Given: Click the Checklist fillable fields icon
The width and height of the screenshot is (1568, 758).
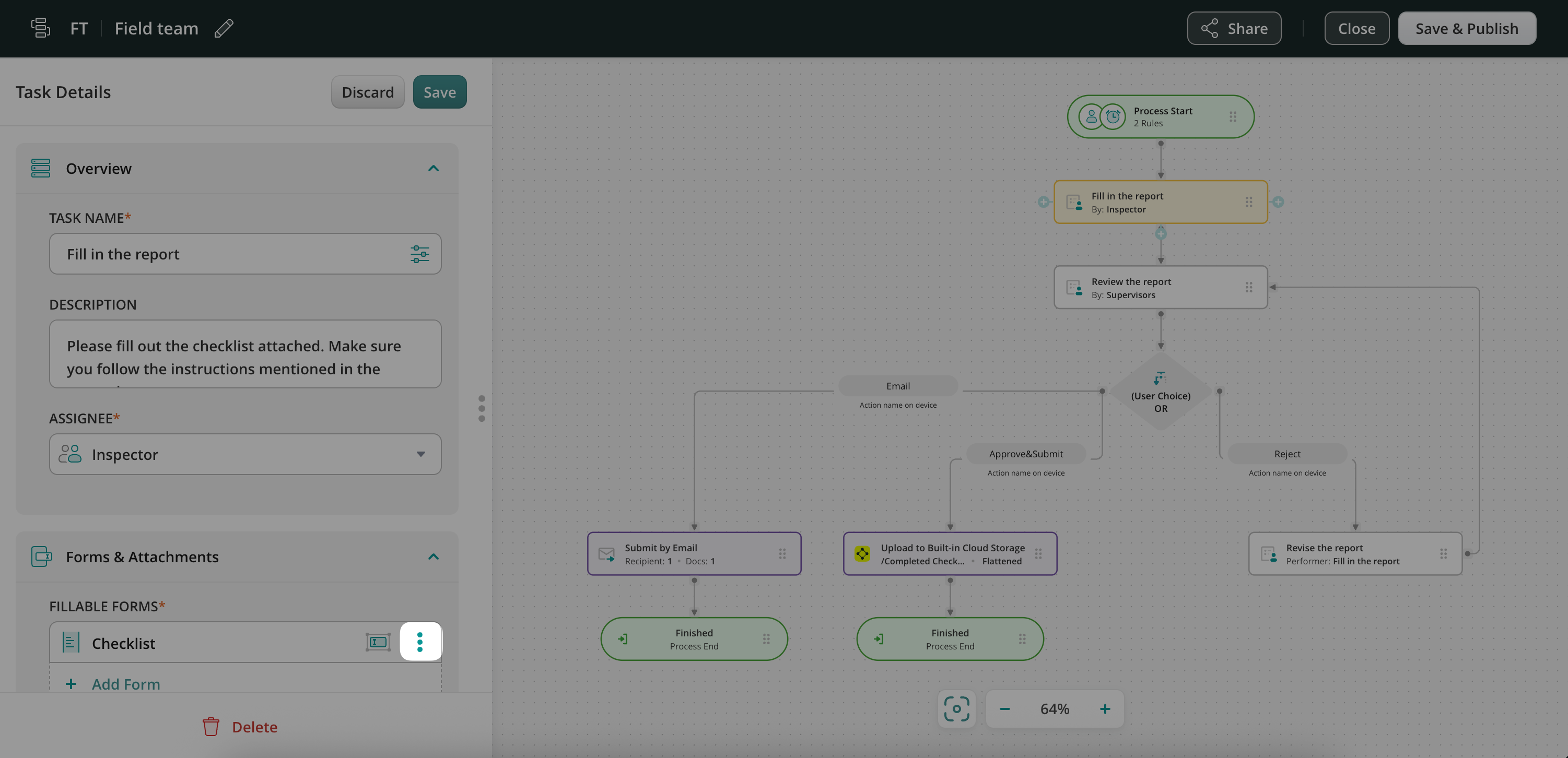Looking at the screenshot, I should 378,642.
